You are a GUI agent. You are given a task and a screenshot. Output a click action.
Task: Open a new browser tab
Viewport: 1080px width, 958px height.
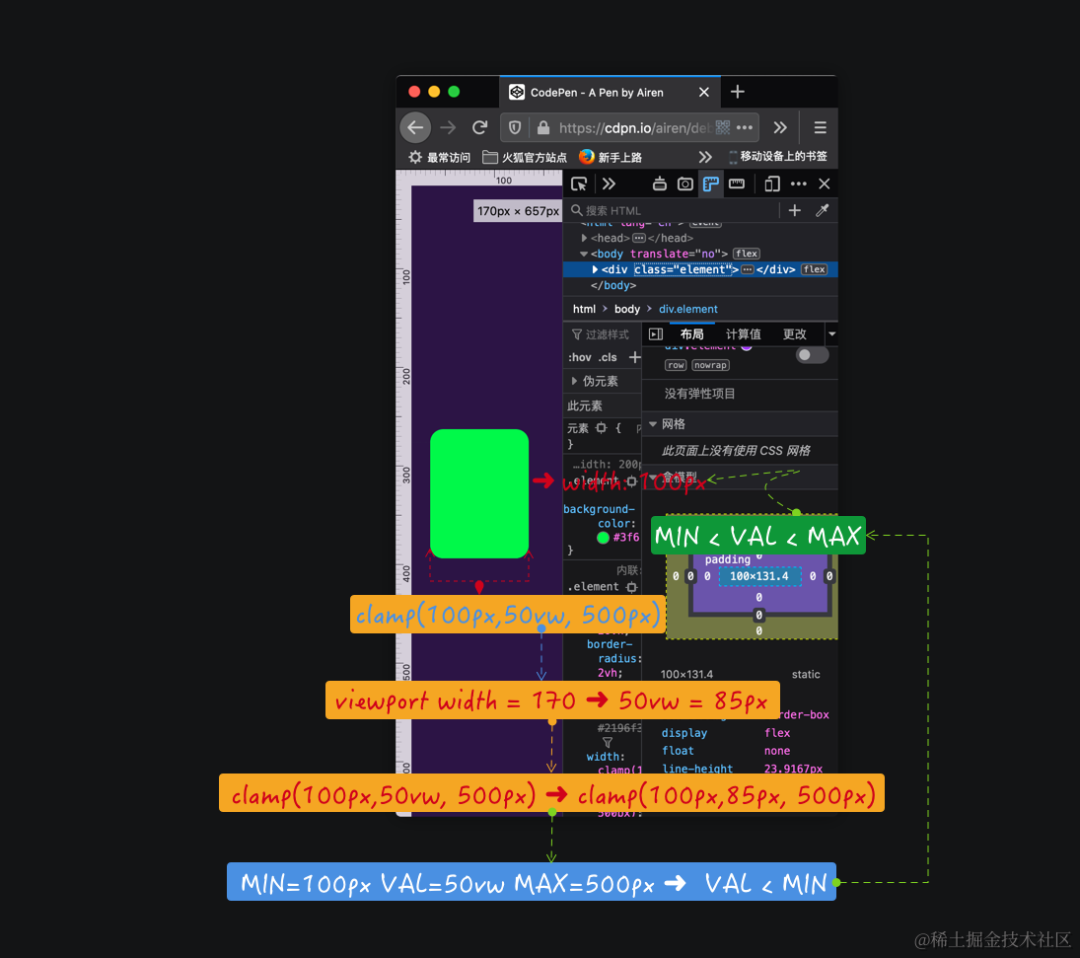(x=738, y=92)
